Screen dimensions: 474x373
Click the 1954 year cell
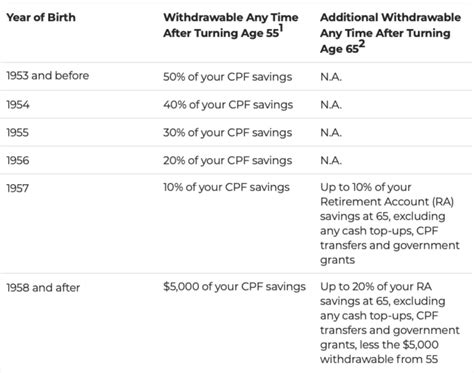pos(18,105)
